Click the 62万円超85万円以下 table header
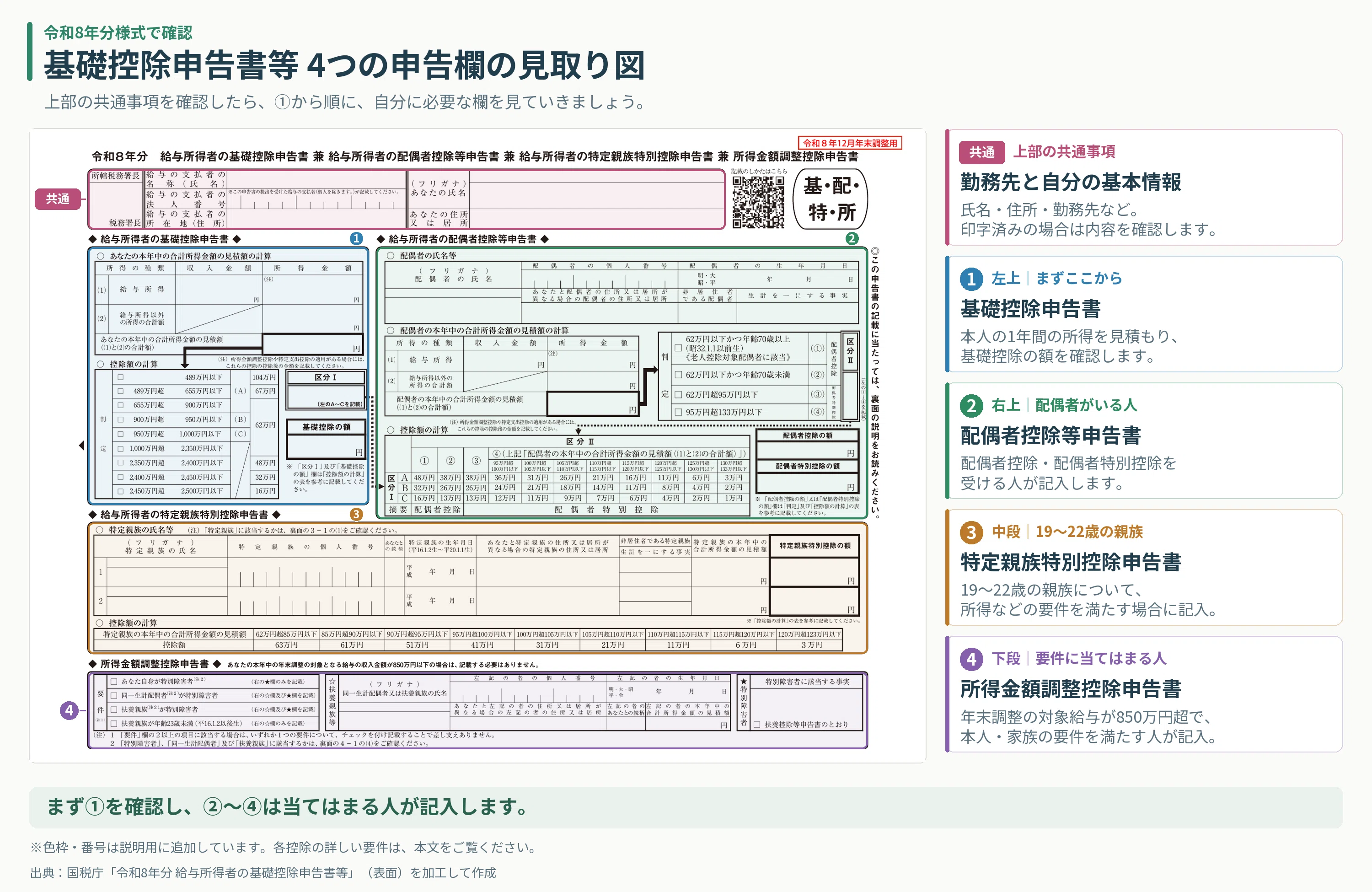 pyautogui.click(x=286, y=634)
